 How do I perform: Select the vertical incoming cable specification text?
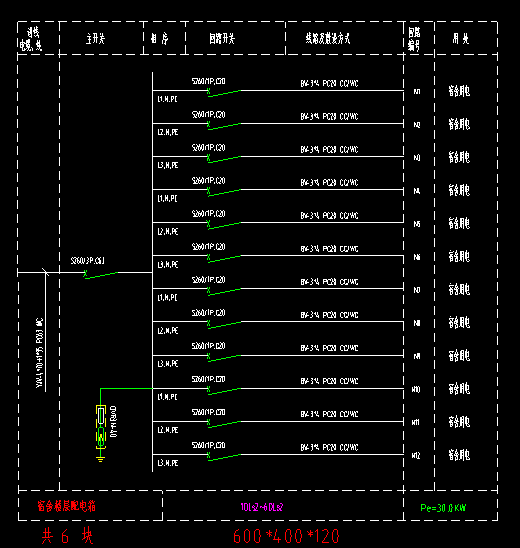click(39, 353)
